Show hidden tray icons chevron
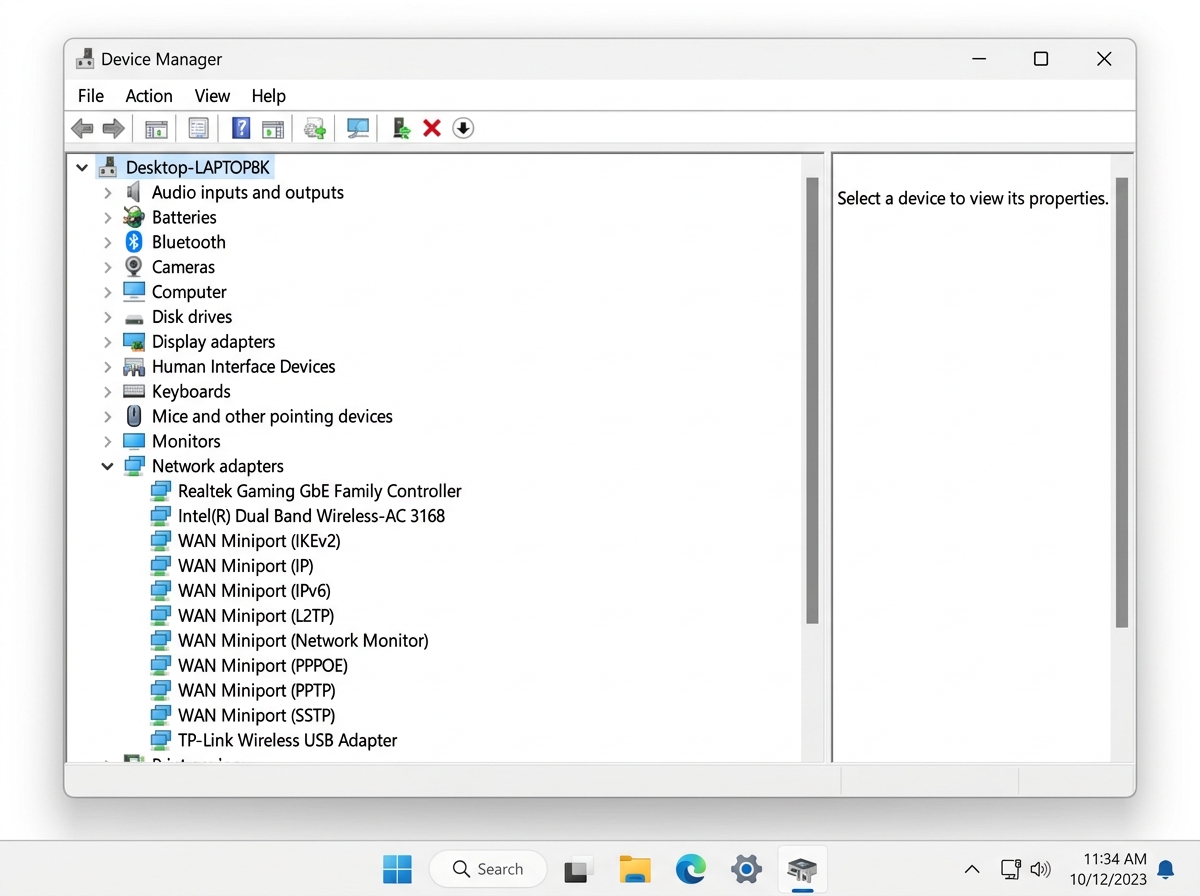Viewport: 1200px width, 896px height. [x=971, y=869]
